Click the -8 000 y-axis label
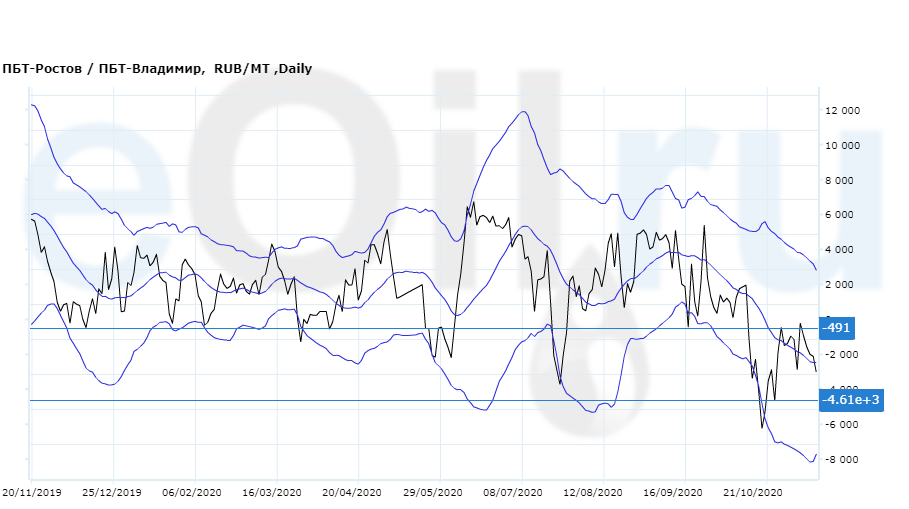Viewport: 909px width, 509px height. tap(843, 460)
